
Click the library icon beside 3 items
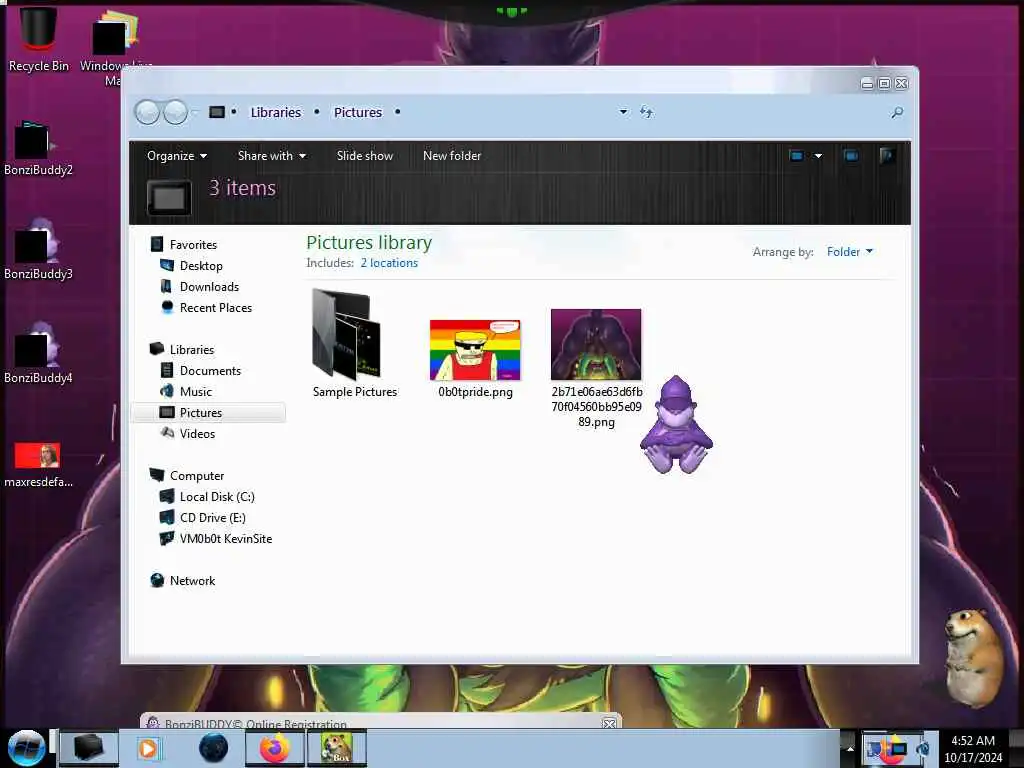pyautogui.click(x=169, y=197)
